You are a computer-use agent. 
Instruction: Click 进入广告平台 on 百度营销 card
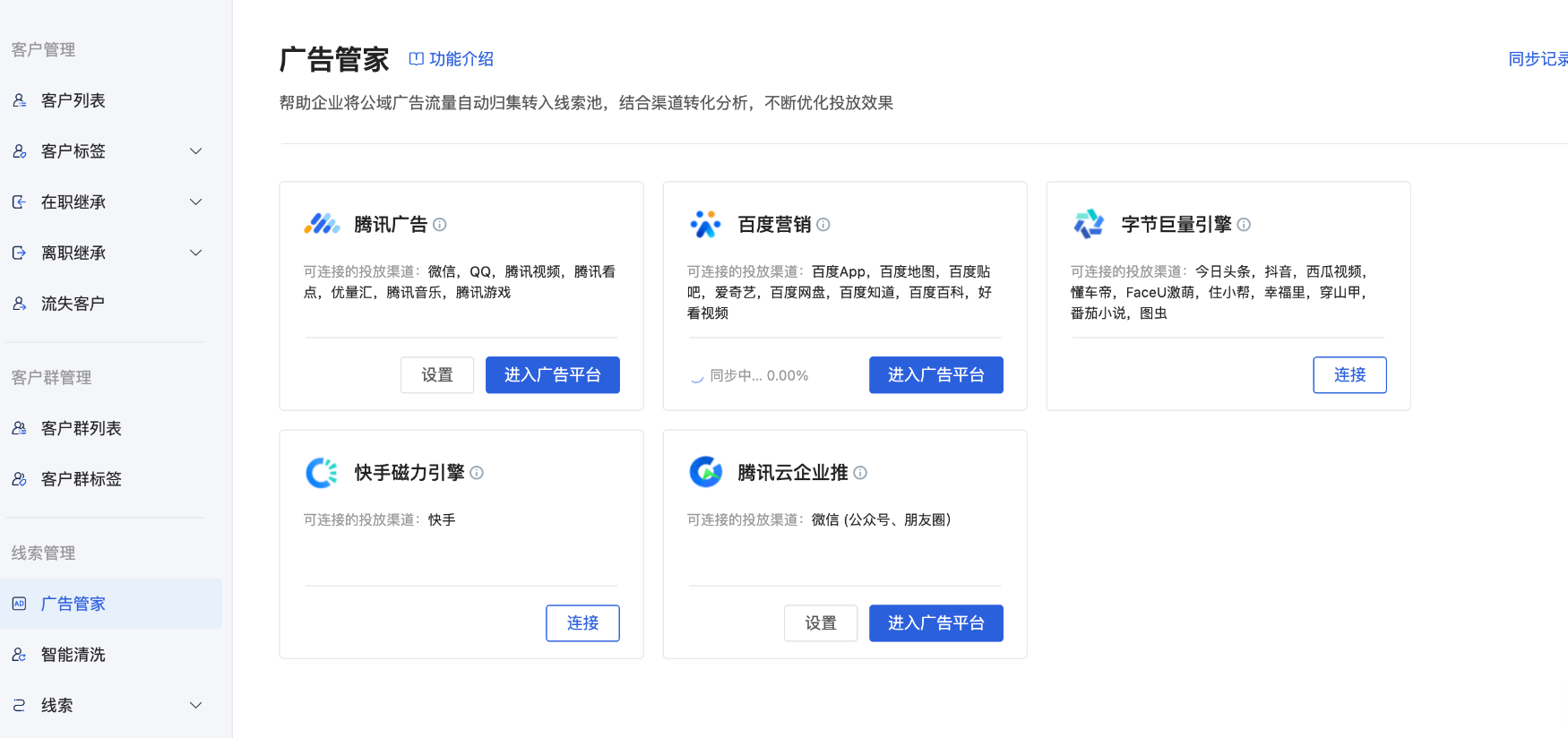point(936,375)
